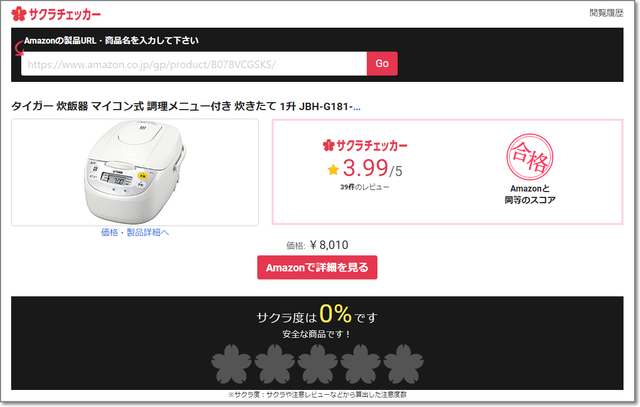This screenshot has height=407, width=640.
Task: Click the ¥8,010 price text
Action: pyautogui.click(x=329, y=245)
